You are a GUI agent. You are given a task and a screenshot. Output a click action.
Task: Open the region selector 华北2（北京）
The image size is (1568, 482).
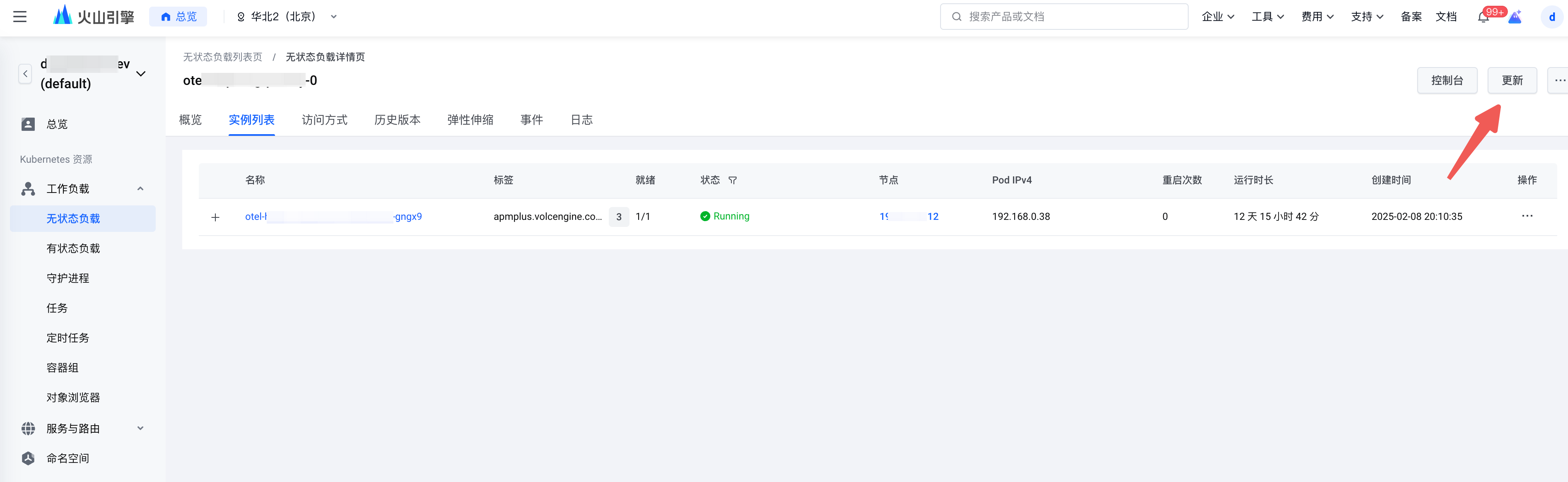(x=286, y=17)
